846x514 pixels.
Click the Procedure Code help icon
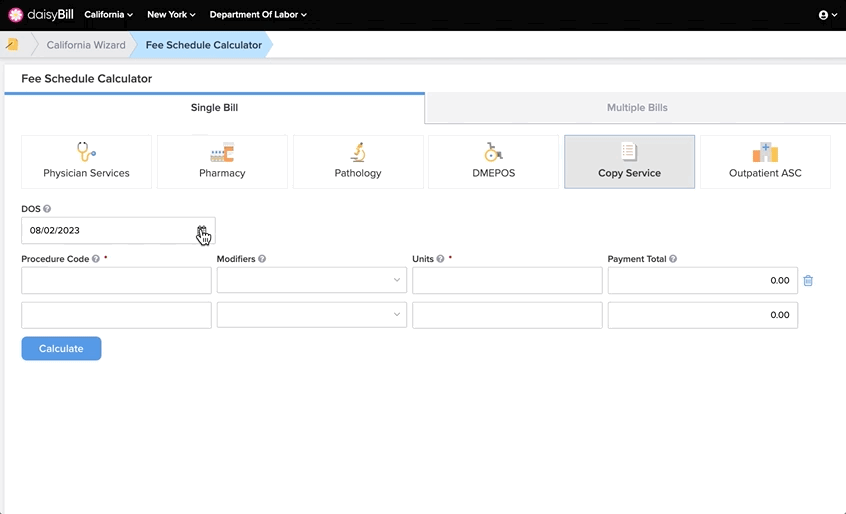pyautogui.click(x=95, y=259)
